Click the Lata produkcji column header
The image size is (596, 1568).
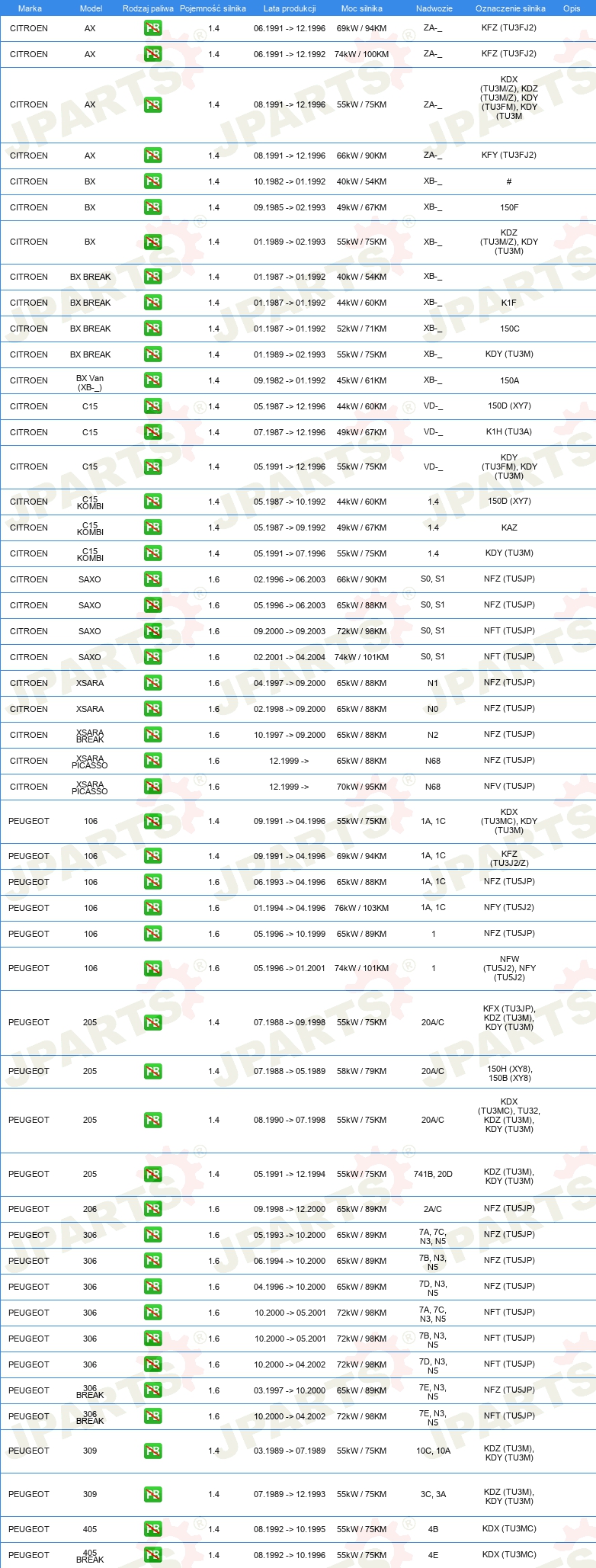(290, 8)
